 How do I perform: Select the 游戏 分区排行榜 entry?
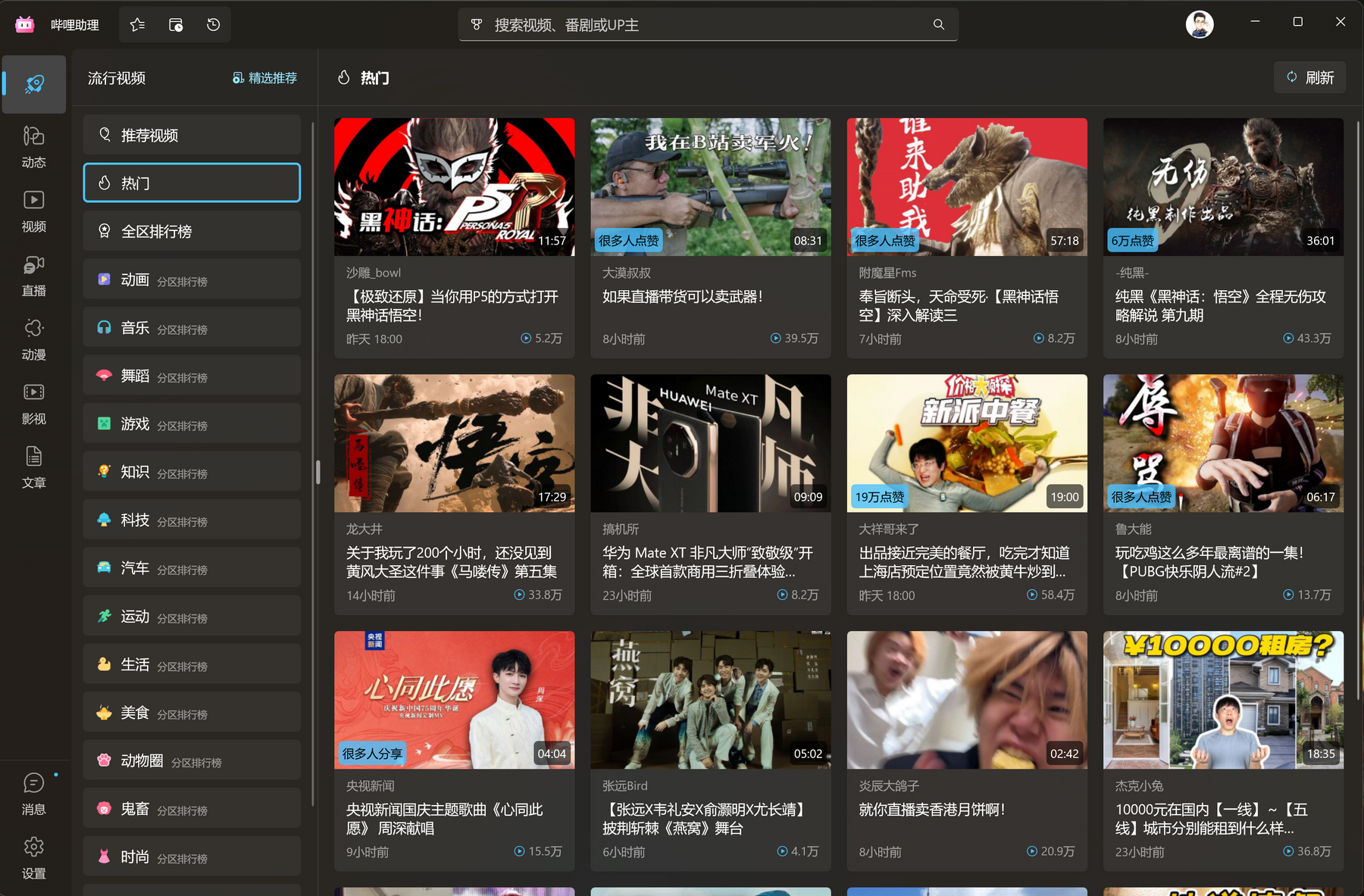point(191,423)
